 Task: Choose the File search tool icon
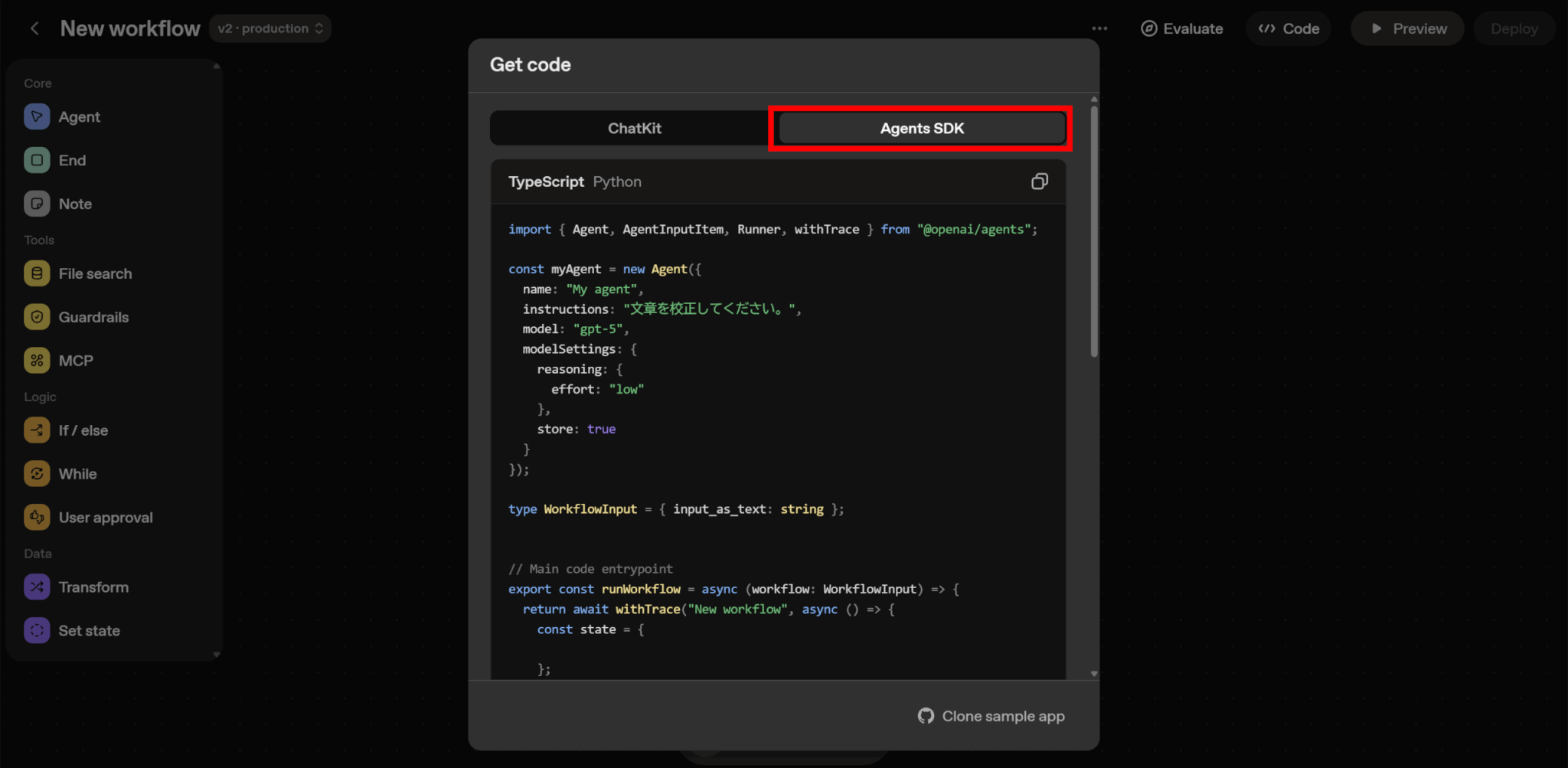click(37, 273)
